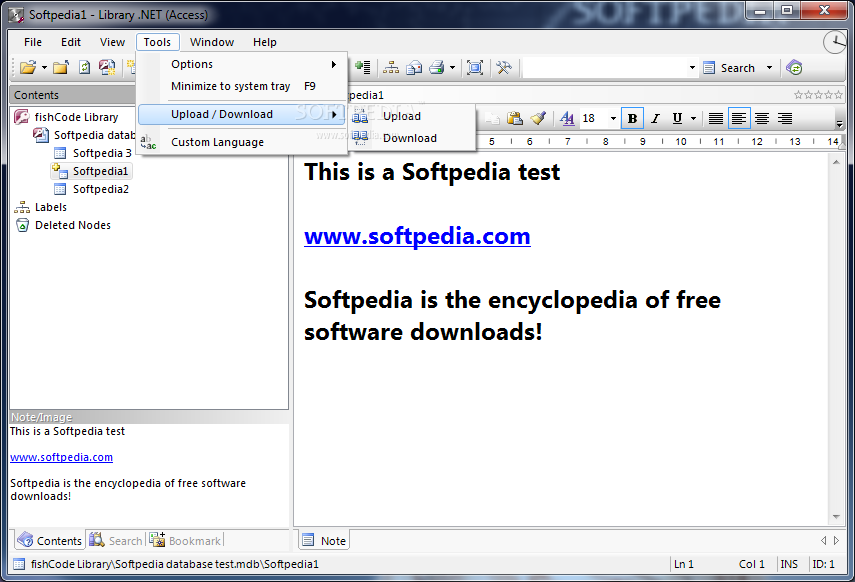
Task: Click the clock icon at top right
Action: tap(835, 43)
